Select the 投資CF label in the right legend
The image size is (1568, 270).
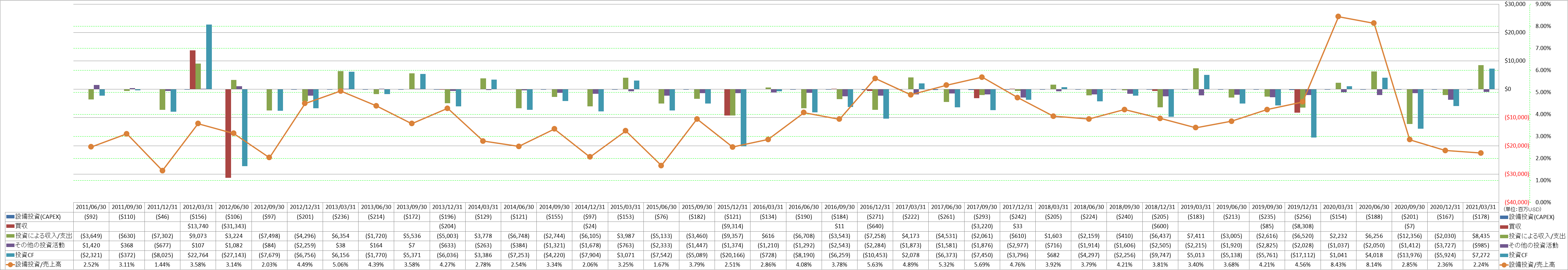[x=1519, y=256]
